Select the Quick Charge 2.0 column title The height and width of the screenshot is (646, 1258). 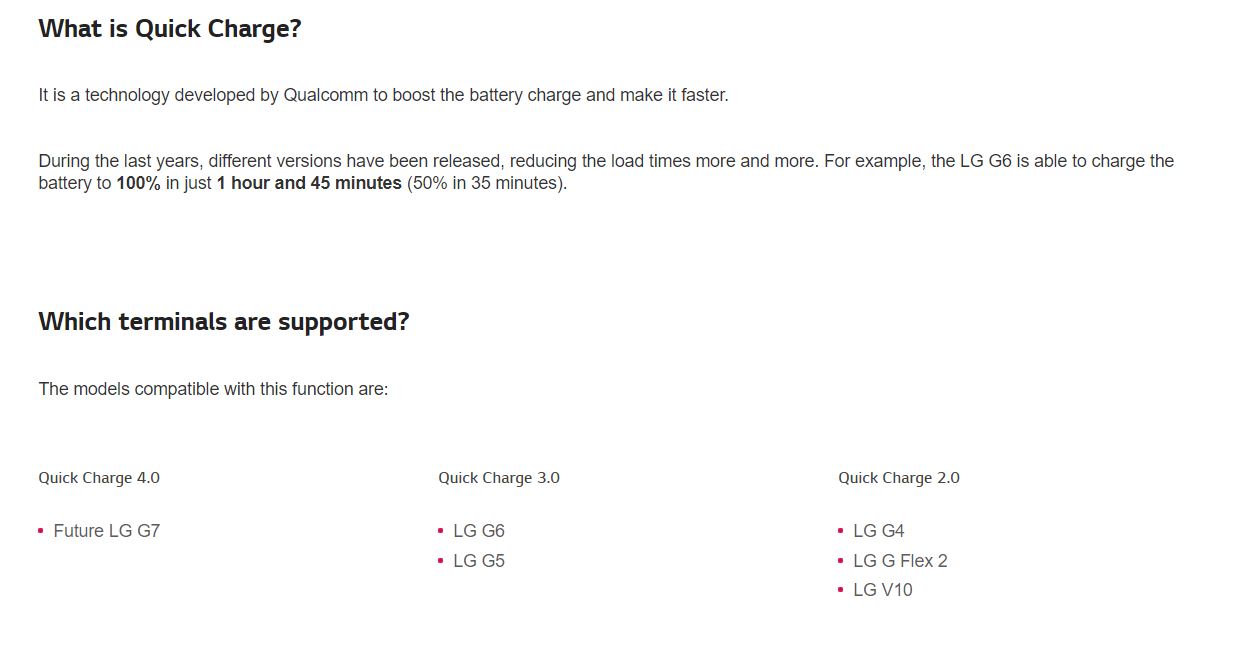[899, 478]
